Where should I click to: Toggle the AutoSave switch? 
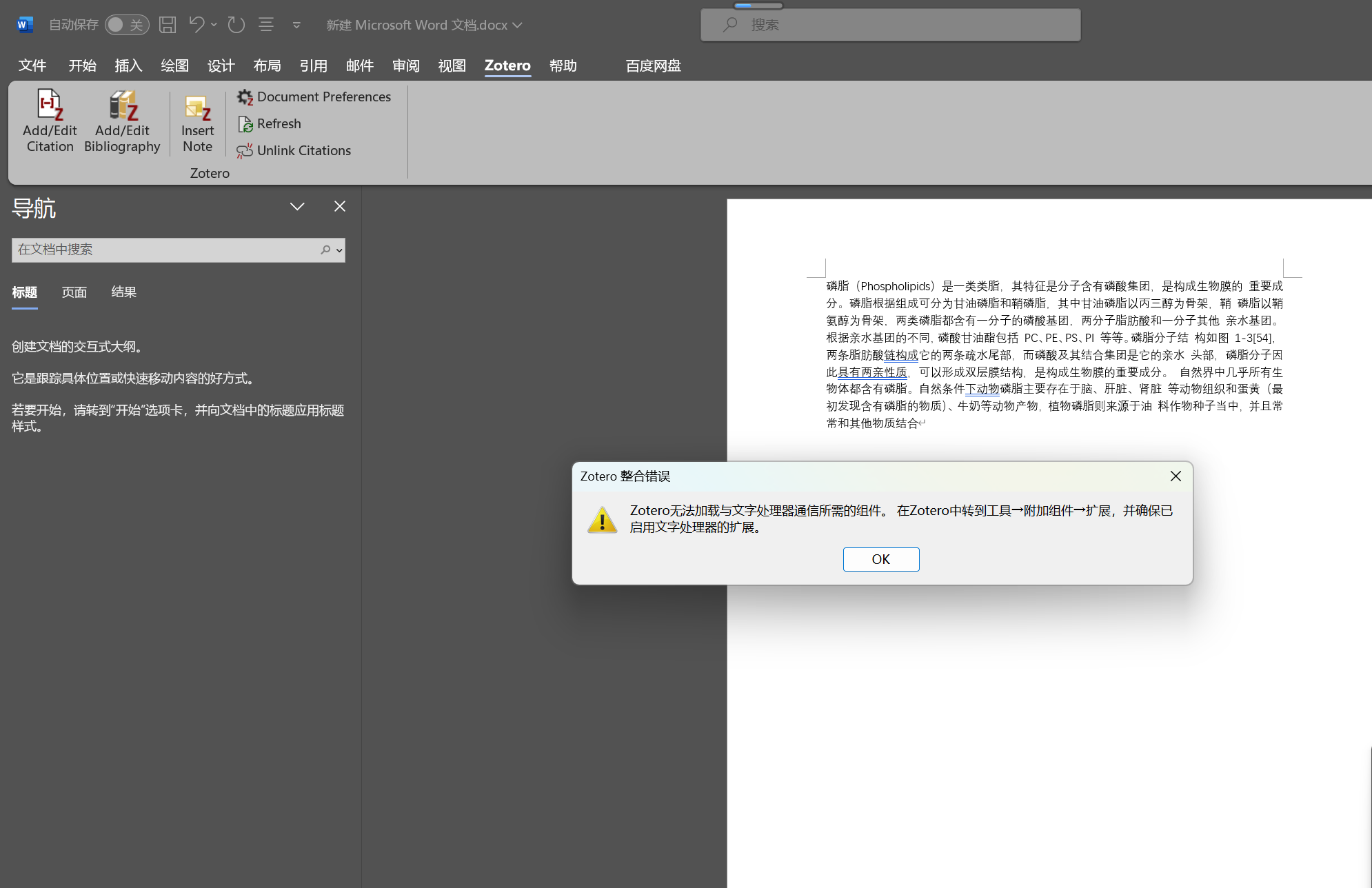click(x=126, y=25)
